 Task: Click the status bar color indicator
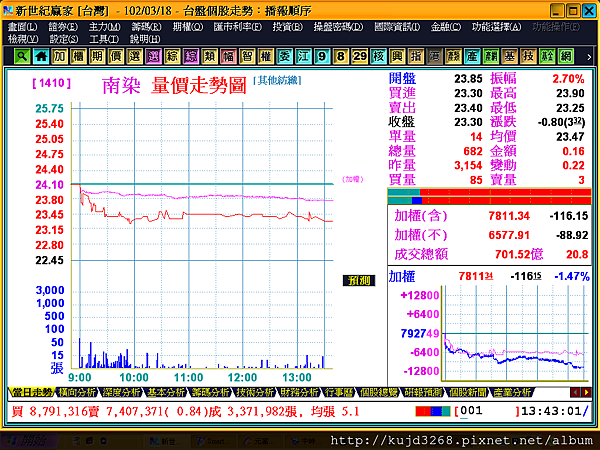tap(433, 411)
